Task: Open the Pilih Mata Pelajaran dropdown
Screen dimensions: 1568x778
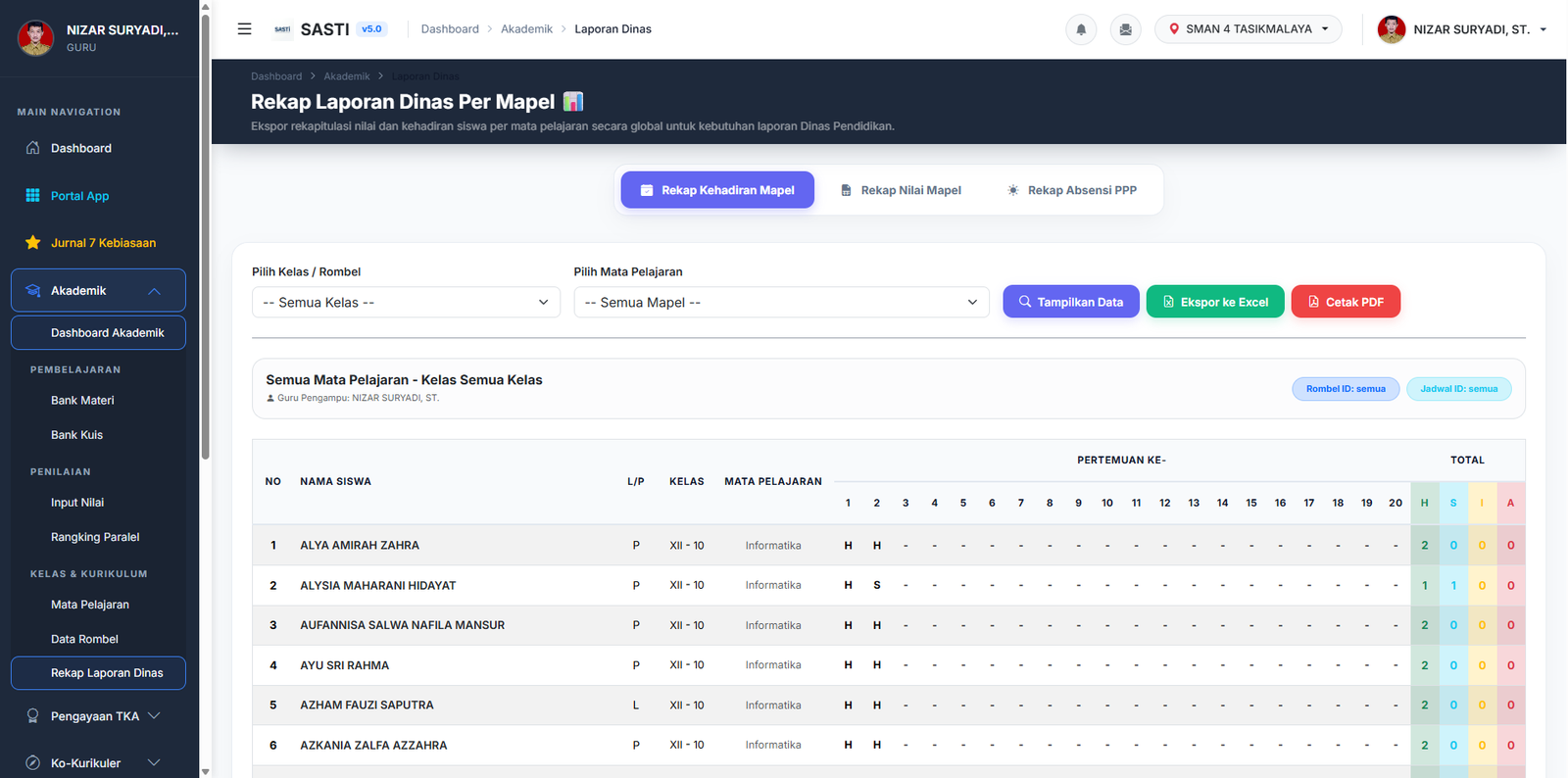Action: [x=781, y=302]
